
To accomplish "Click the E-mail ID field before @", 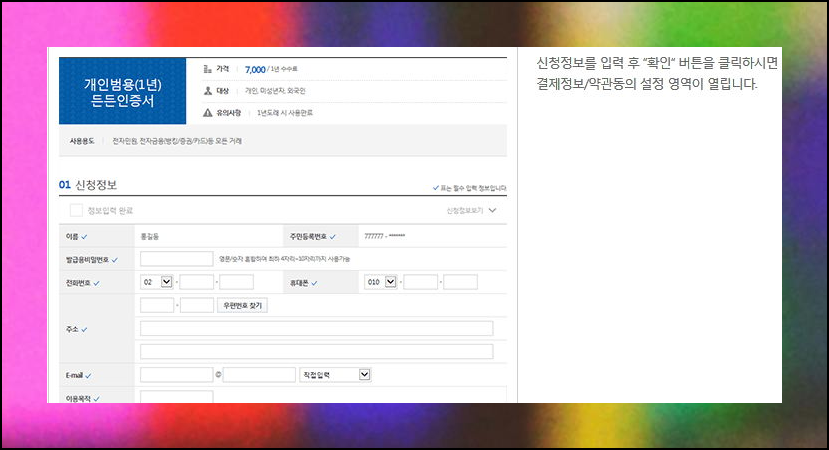I will click(x=177, y=375).
